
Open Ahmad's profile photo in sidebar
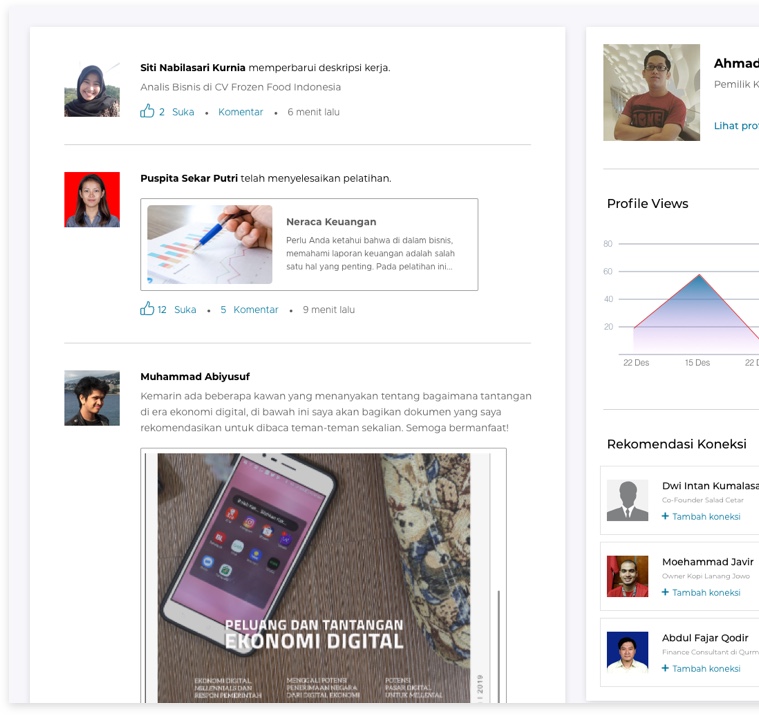click(x=652, y=92)
